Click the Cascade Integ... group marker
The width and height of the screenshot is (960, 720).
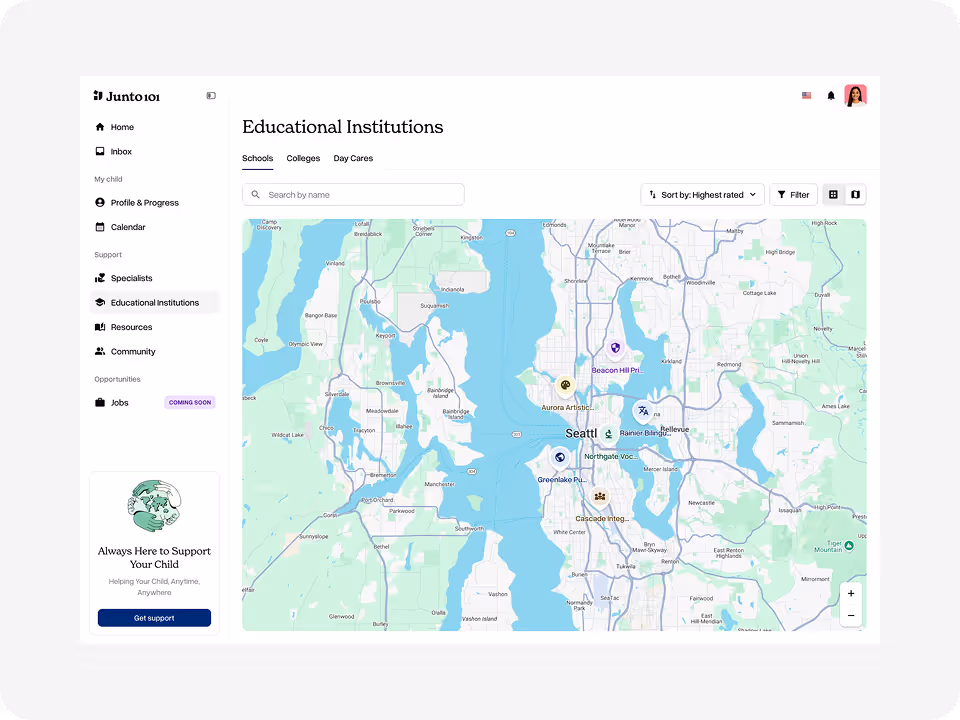click(x=599, y=496)
